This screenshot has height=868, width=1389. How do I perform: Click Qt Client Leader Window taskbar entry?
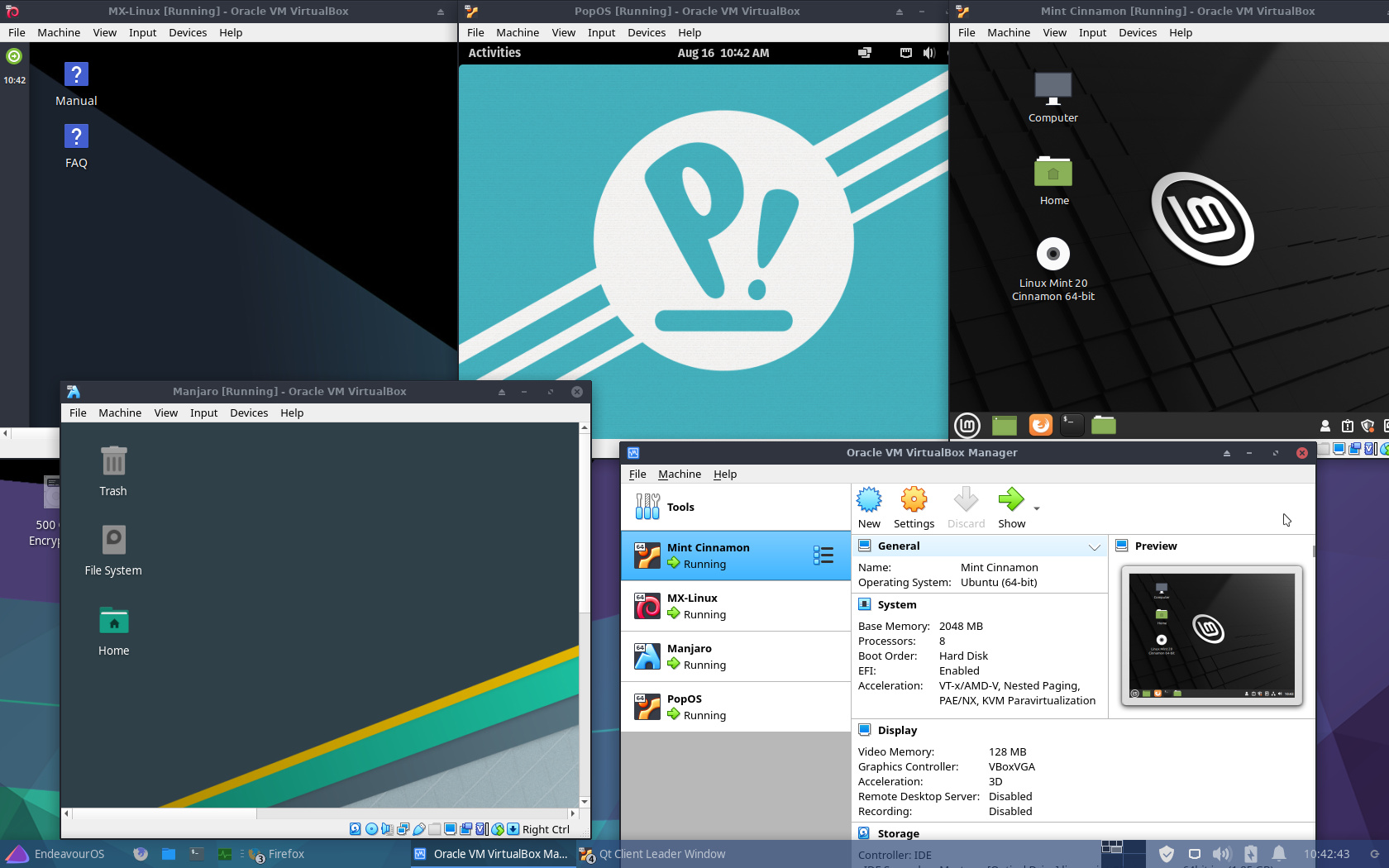pos(652,854)
